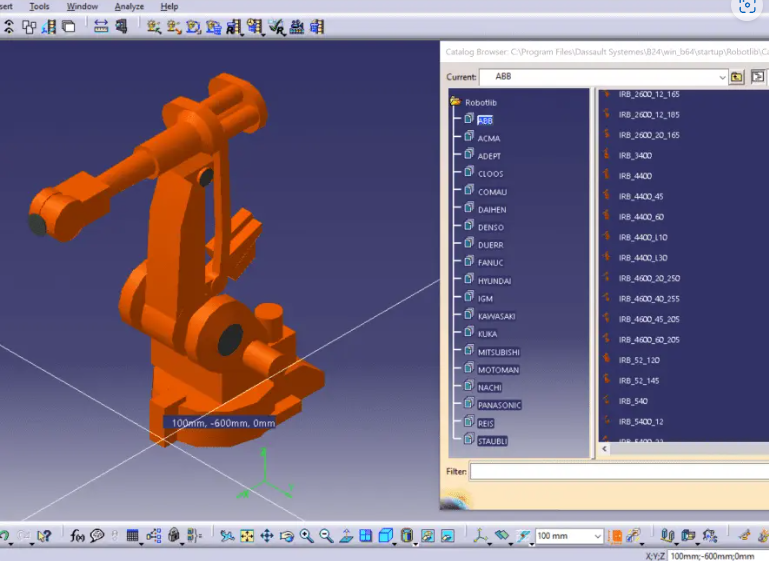Screen dimensions: 769x561
Task: Select the STAUBLI chapter
Action: point(492,441)
